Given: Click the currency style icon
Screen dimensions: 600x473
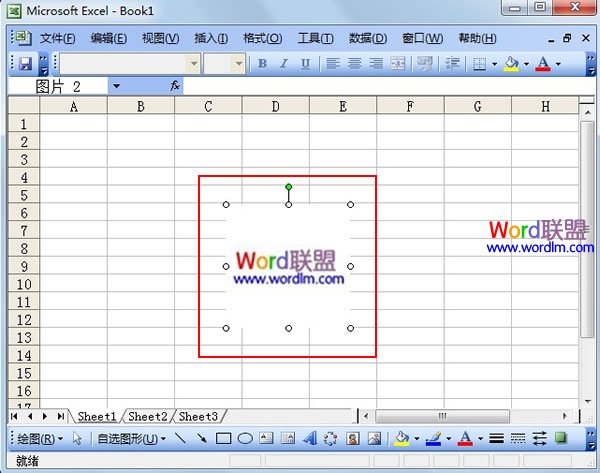Looking at the screenshot, I should tap(425, 64).
